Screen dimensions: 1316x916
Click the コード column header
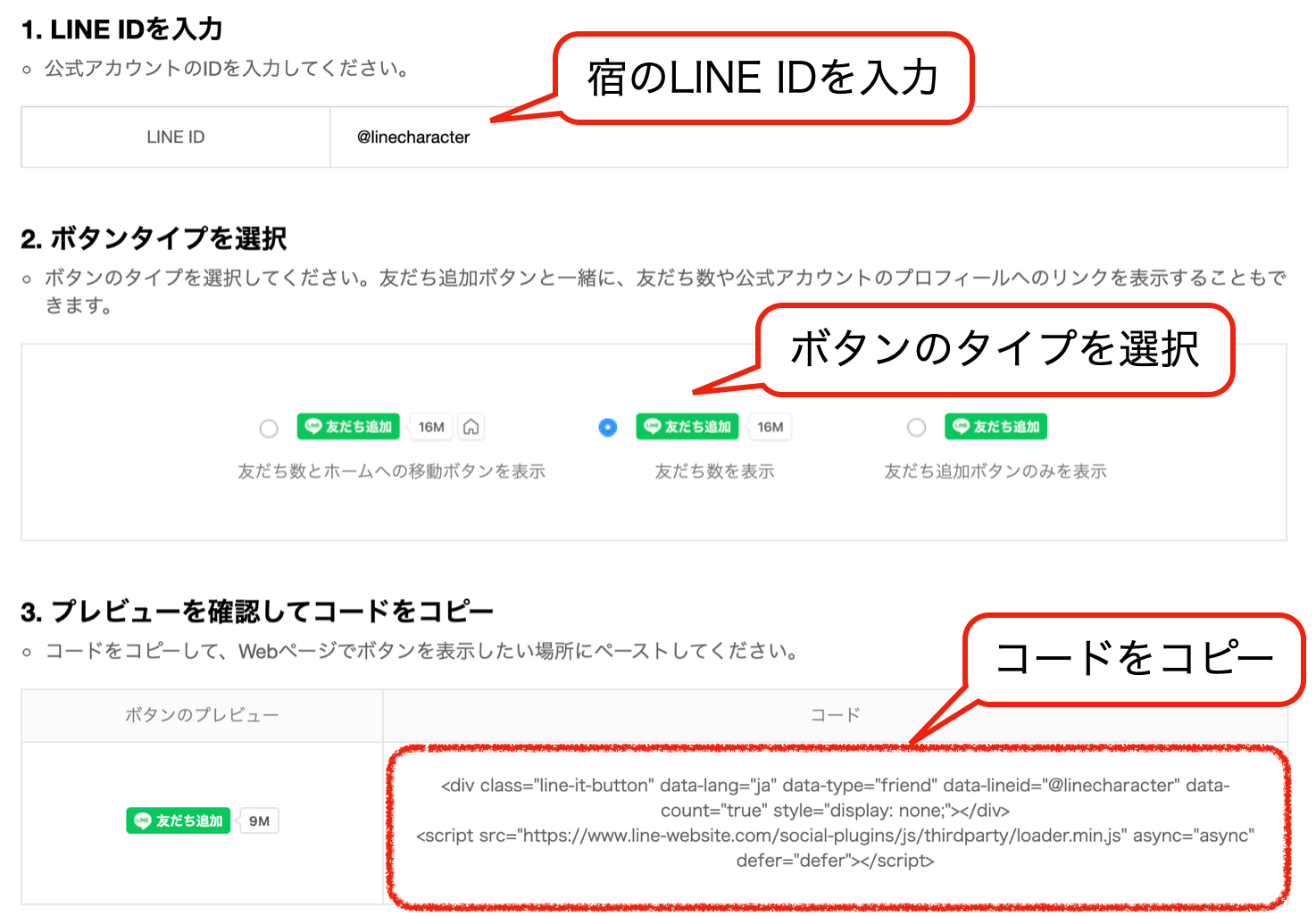835,715
